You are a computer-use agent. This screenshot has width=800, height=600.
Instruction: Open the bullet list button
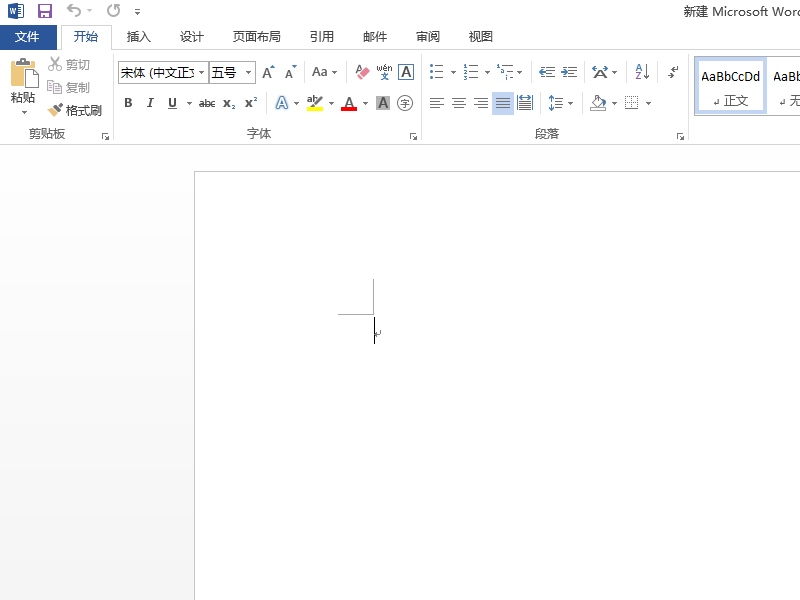tap(437, 72)
